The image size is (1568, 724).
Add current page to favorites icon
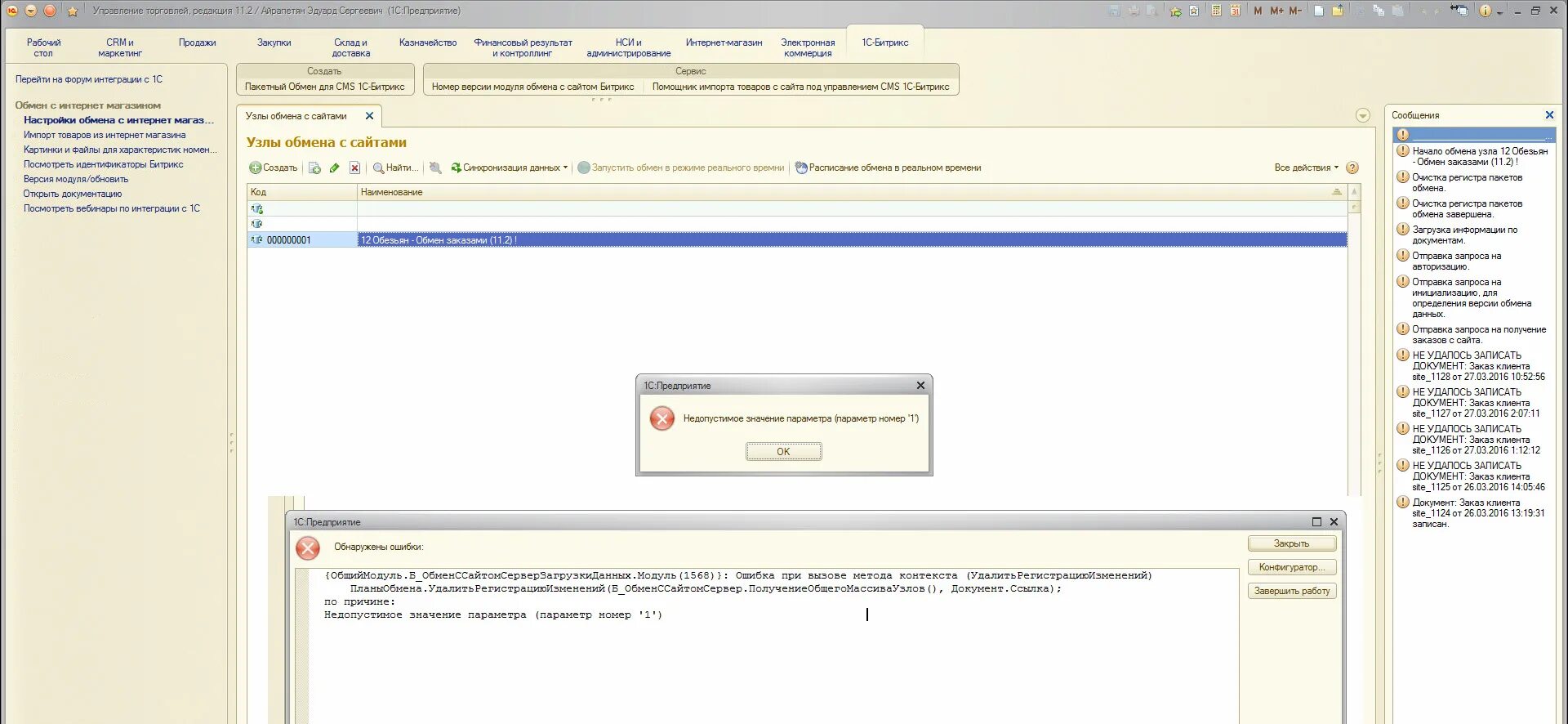pyautogui.click(x=1175, y=11)
